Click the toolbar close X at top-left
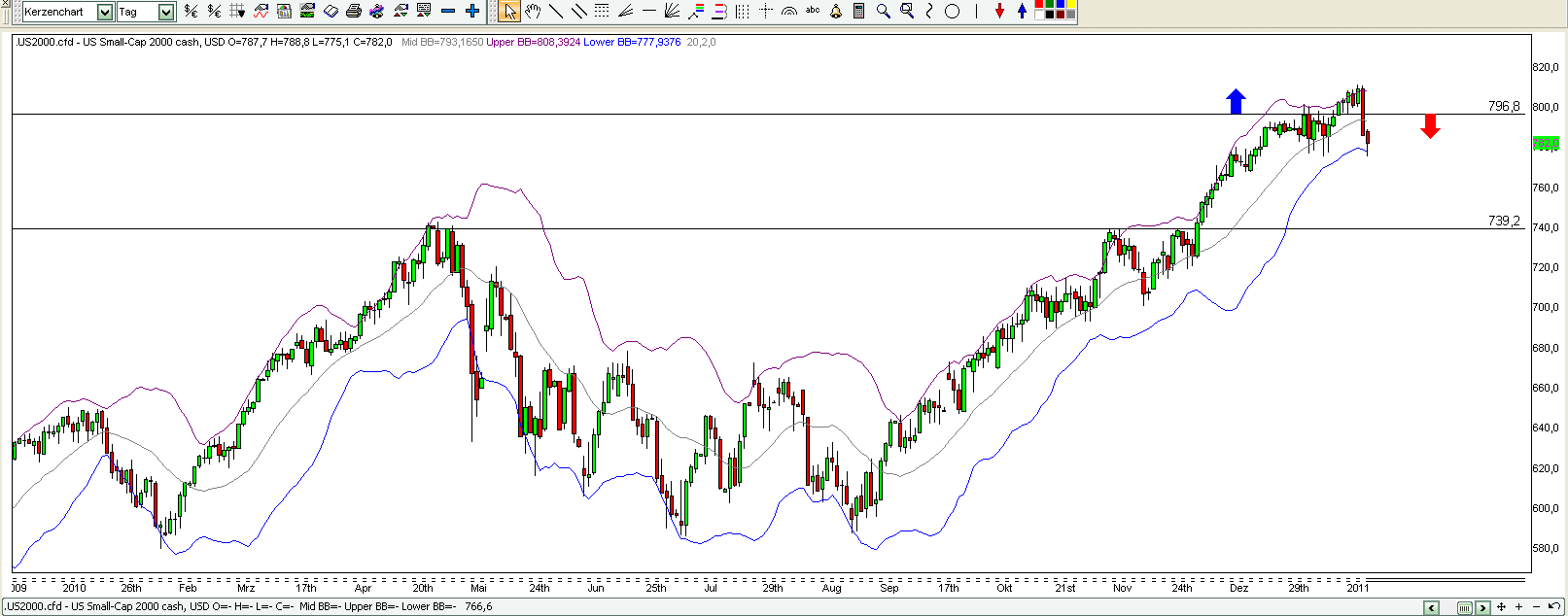The height and width of the screenshot is (616, 1568). 5,5
